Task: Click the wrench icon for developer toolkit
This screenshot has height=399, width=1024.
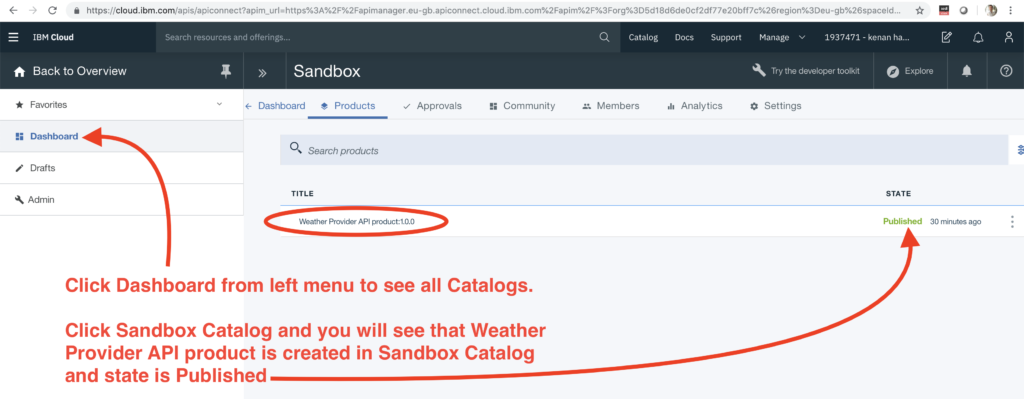Action: click(759, 71)
